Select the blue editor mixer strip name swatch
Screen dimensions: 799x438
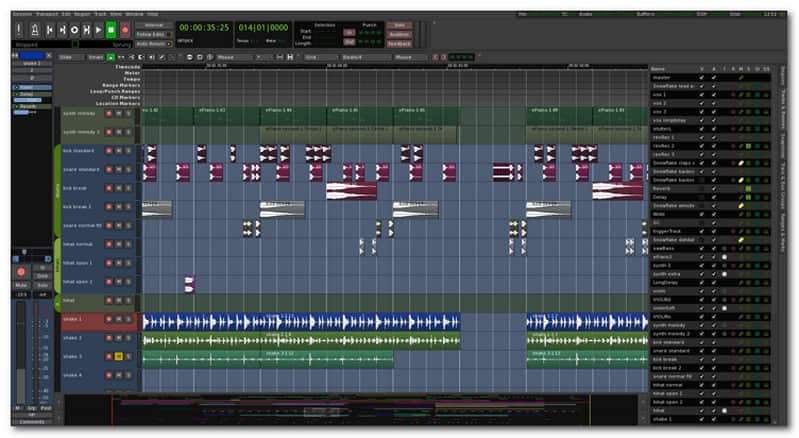click(32, 55)
